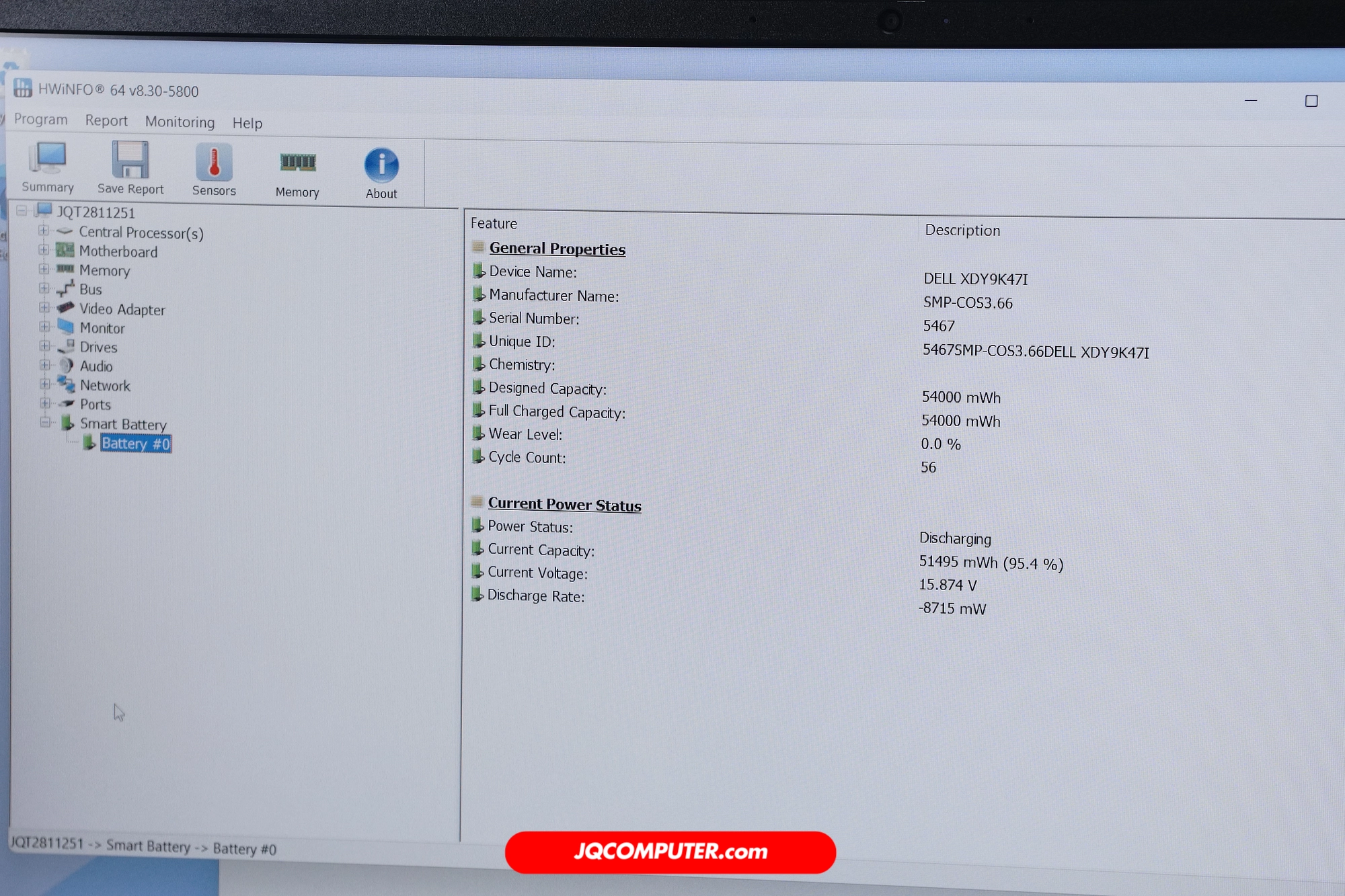The height and width of the screenshot is (896, 1345).
Task: Collapse the Smart Battery node
Action: click(x=45, y=423)
